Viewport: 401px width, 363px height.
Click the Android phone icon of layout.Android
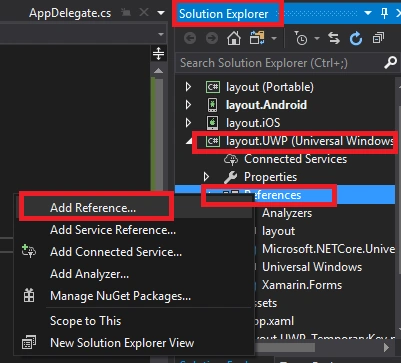212,105
